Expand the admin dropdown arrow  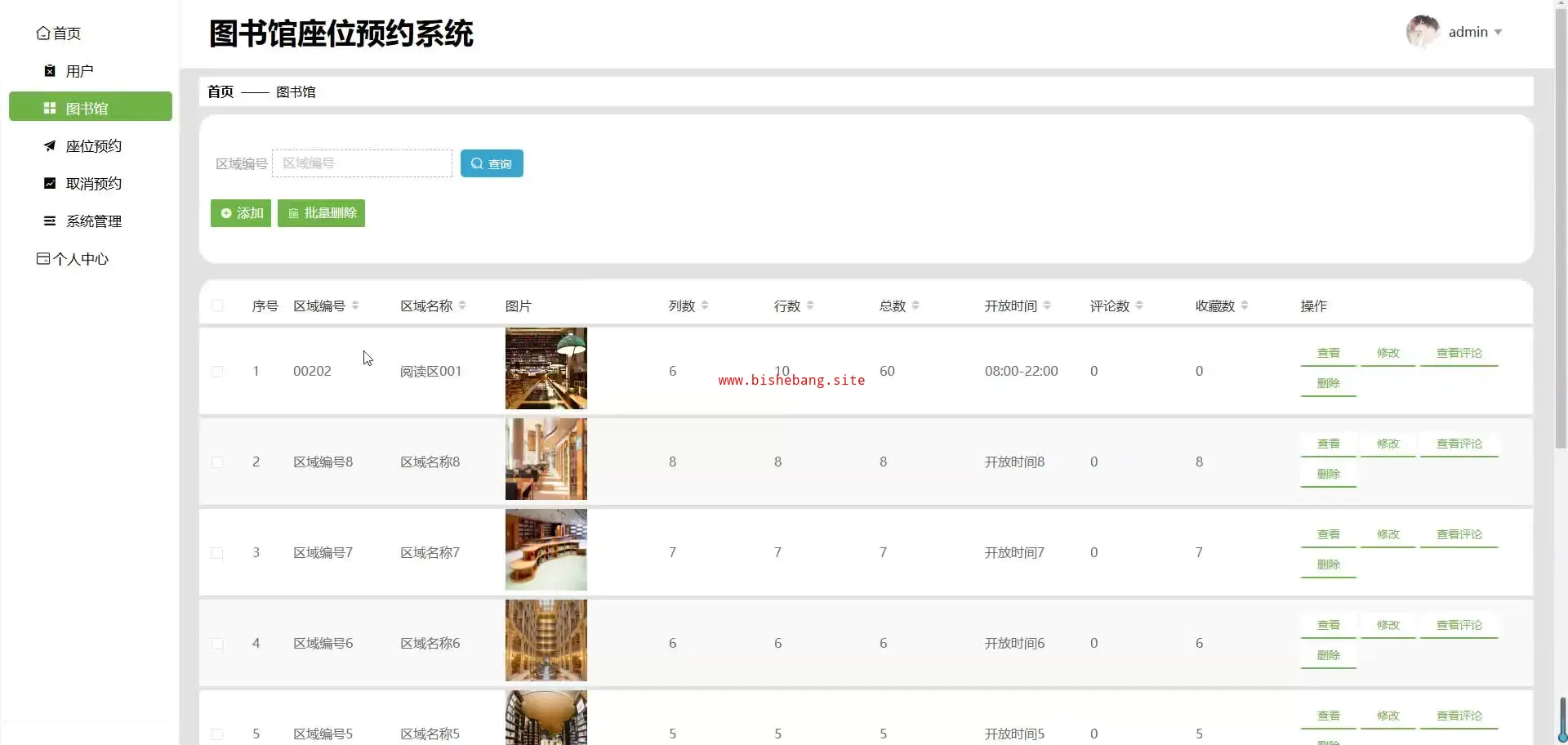1498,33
